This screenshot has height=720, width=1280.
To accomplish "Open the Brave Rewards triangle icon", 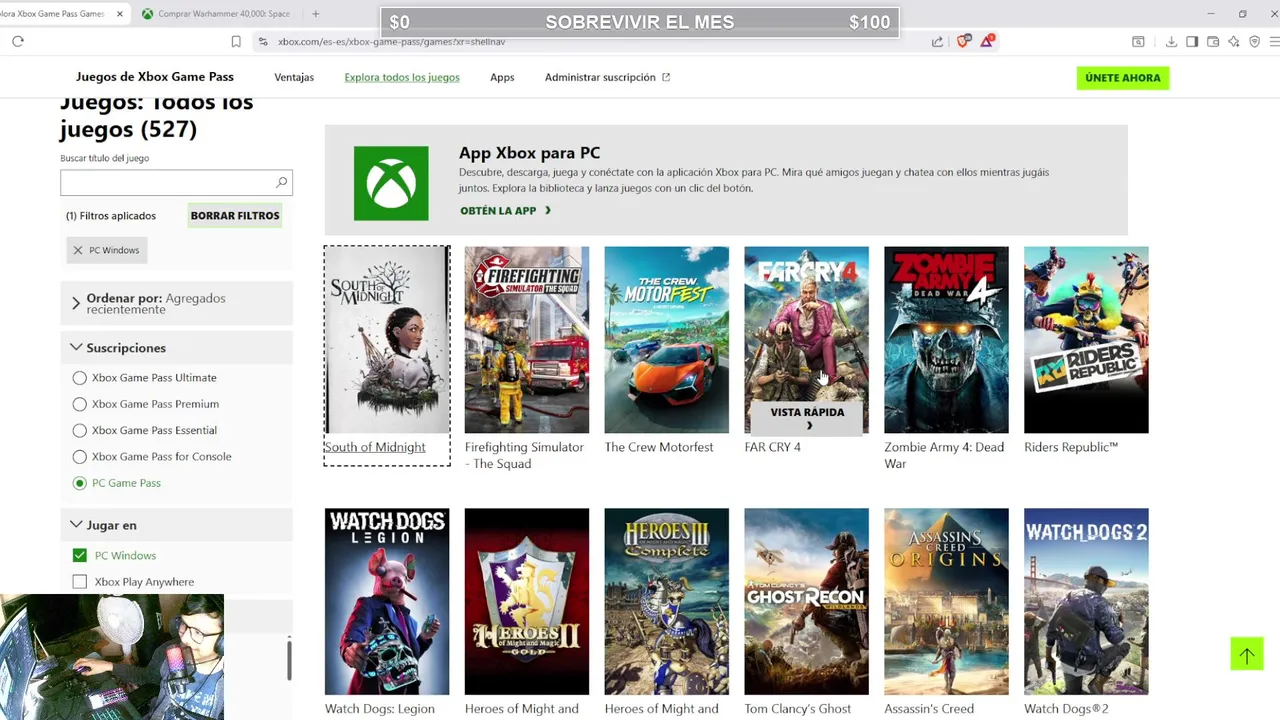I will click(987, 41).
